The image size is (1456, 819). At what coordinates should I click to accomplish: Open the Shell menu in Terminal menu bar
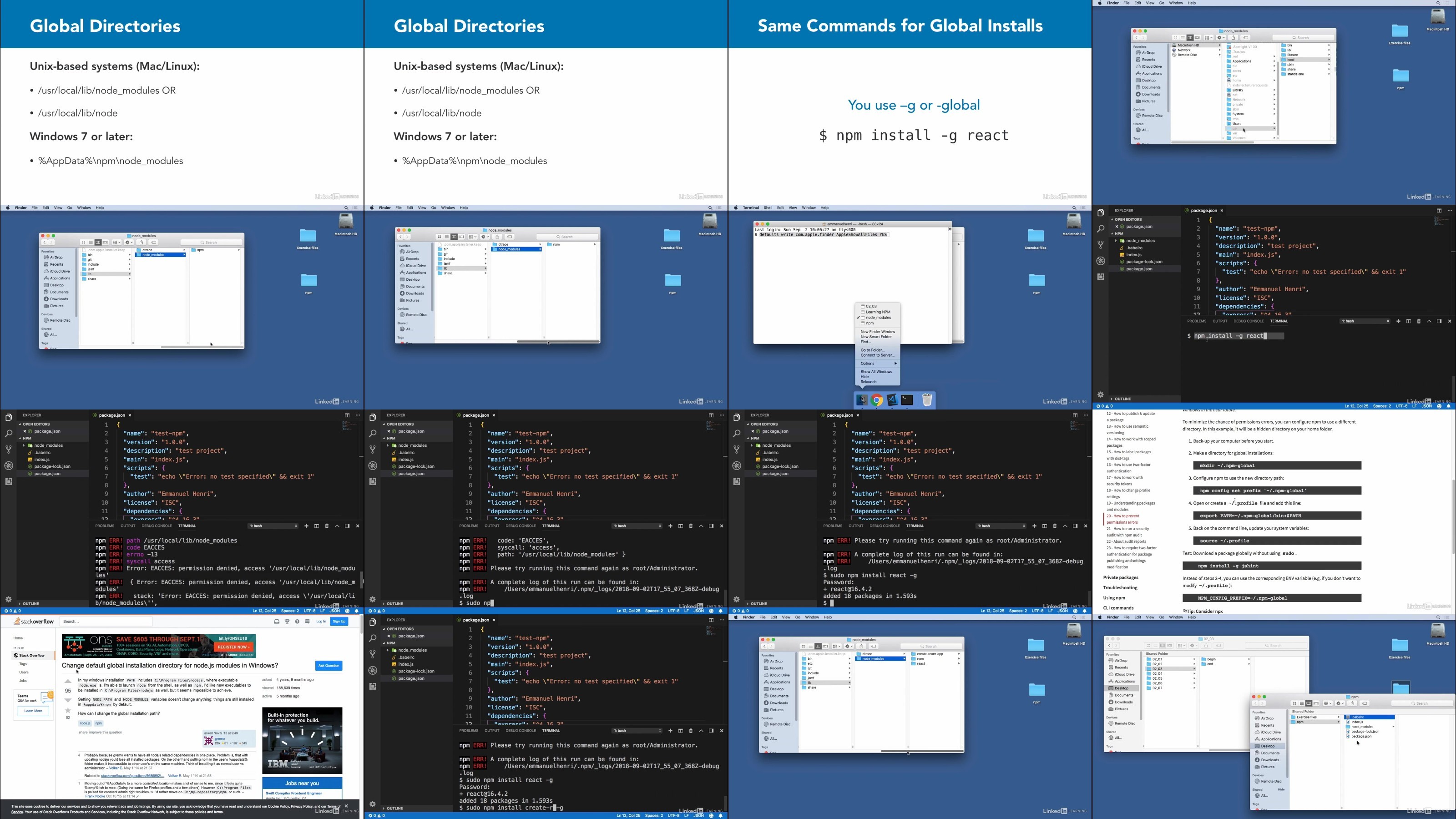(768, 207)
